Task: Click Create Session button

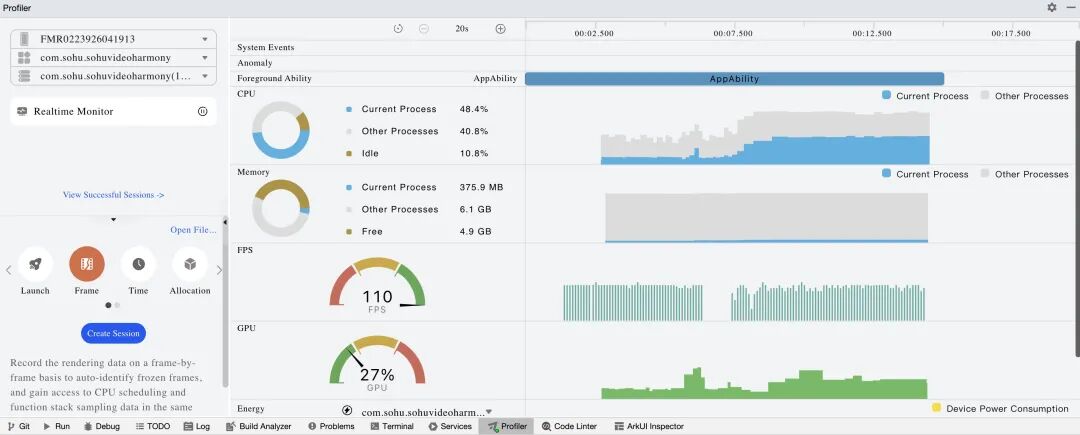Action: coord(114,333)
